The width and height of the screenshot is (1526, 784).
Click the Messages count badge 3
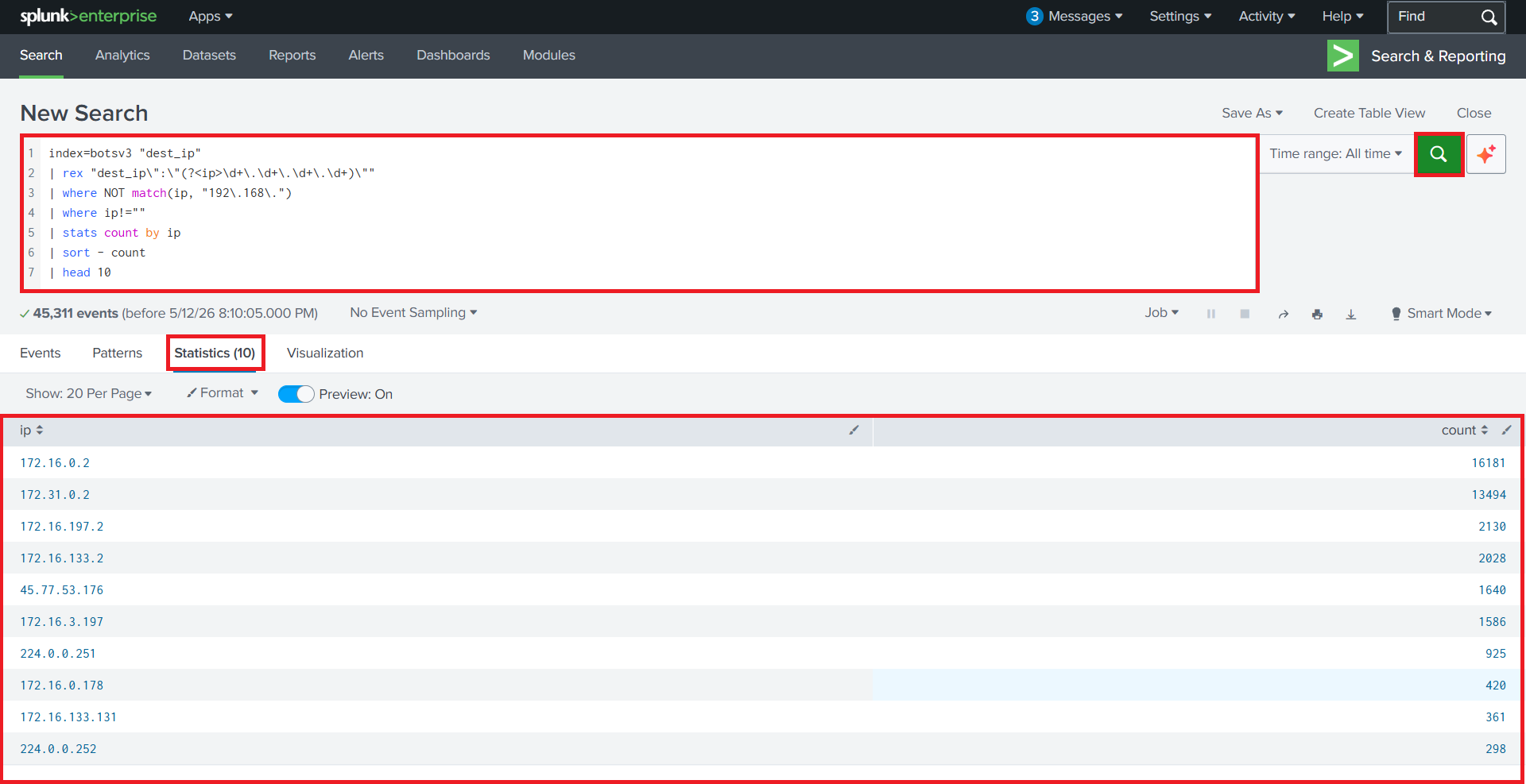click(1034, 16)
